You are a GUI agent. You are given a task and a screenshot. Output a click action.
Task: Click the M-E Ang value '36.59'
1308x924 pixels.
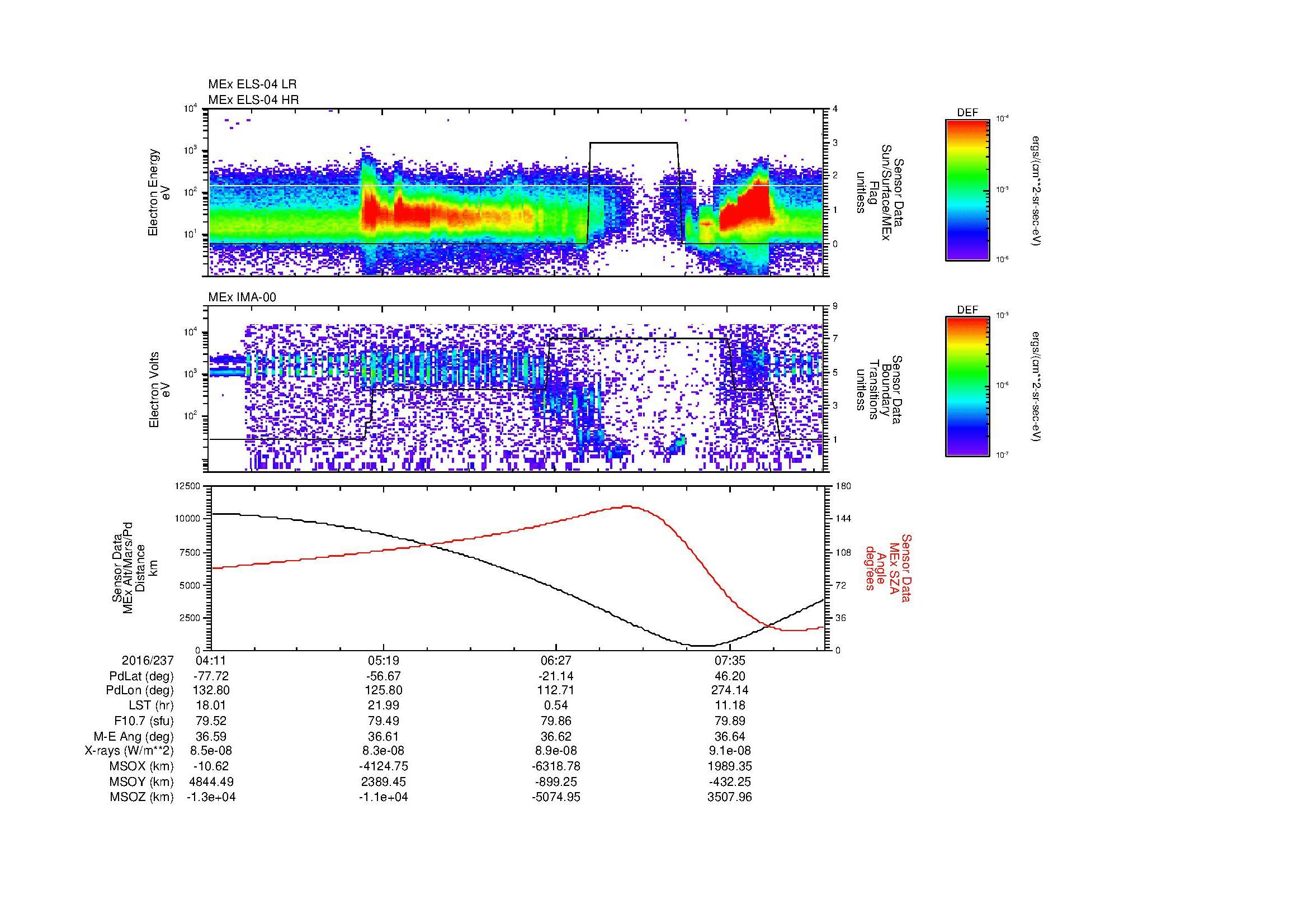pos(211,736)
